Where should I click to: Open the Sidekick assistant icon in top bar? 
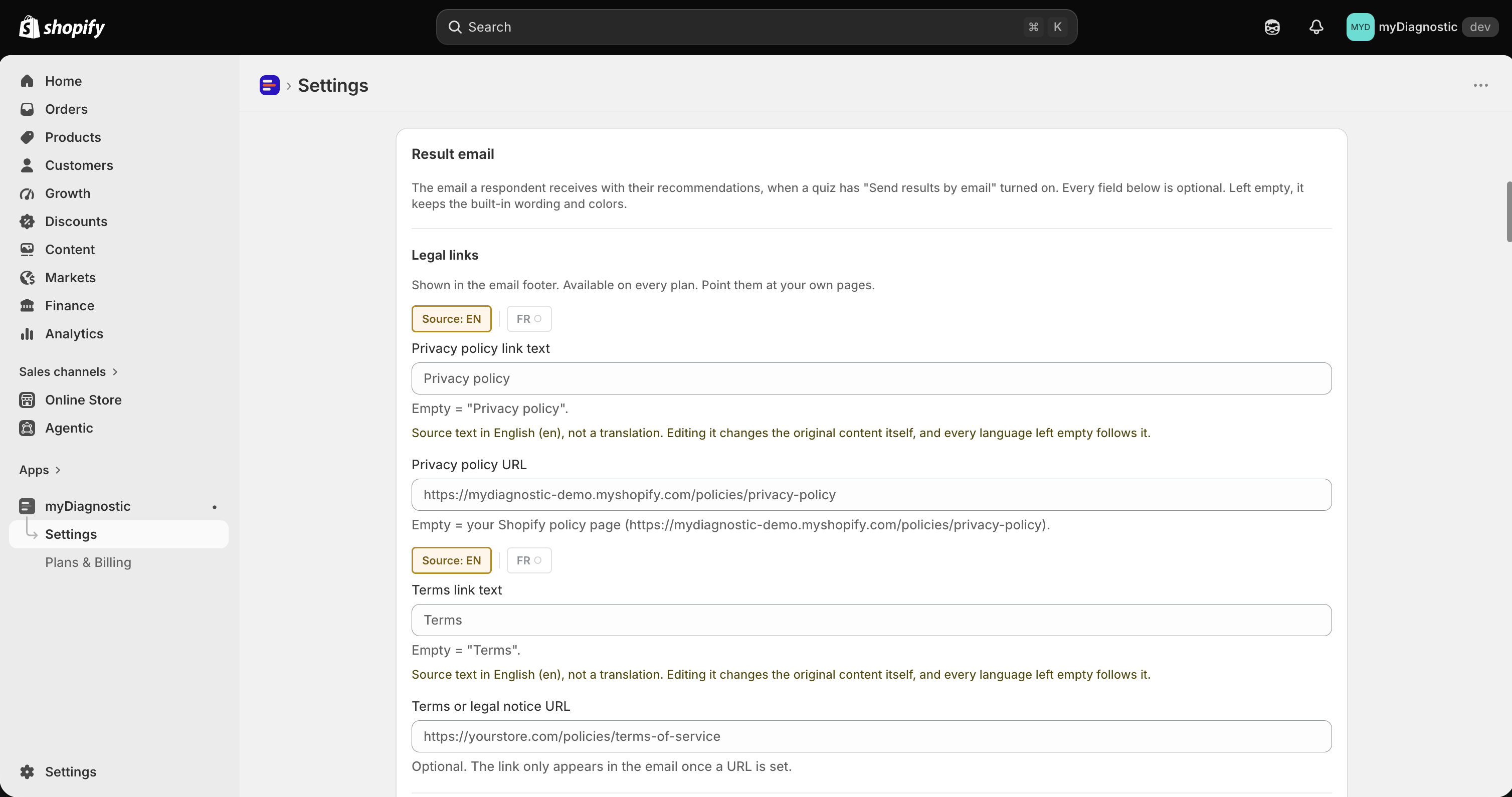[x=1272, y=27]
